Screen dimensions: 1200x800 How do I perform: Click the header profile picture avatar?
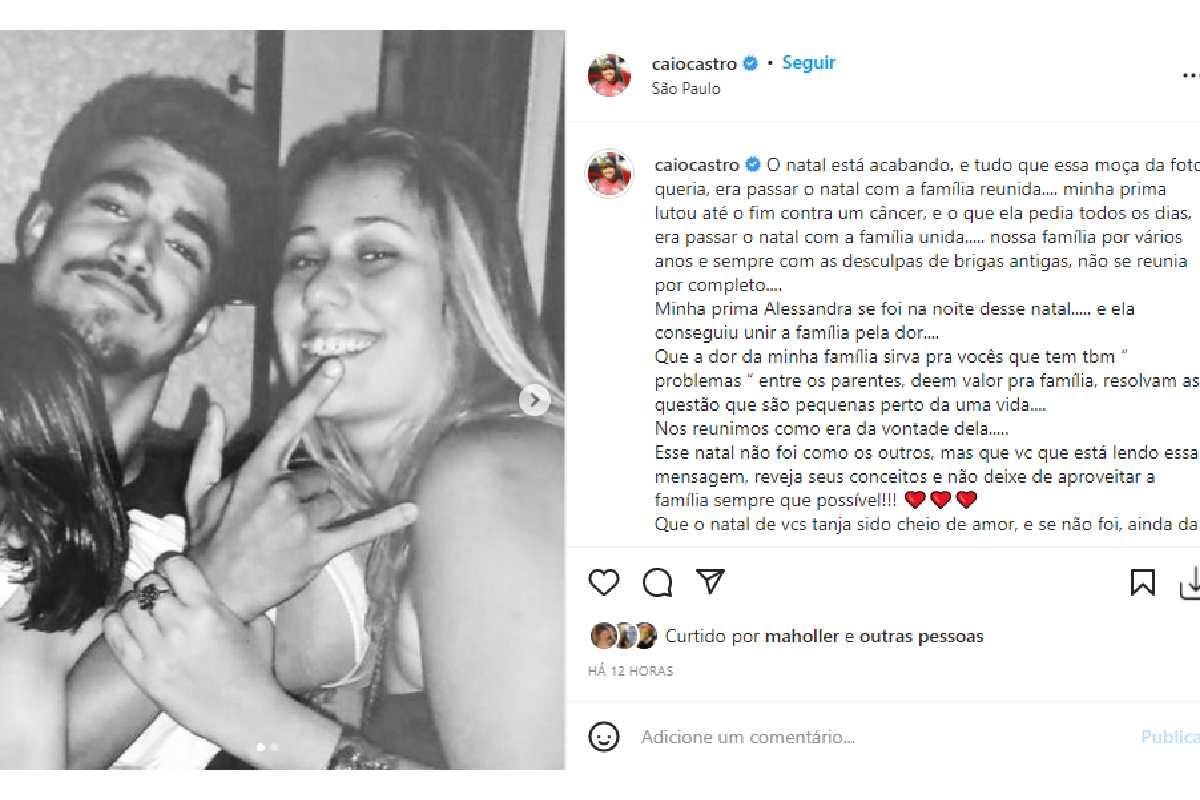point(609,75)
